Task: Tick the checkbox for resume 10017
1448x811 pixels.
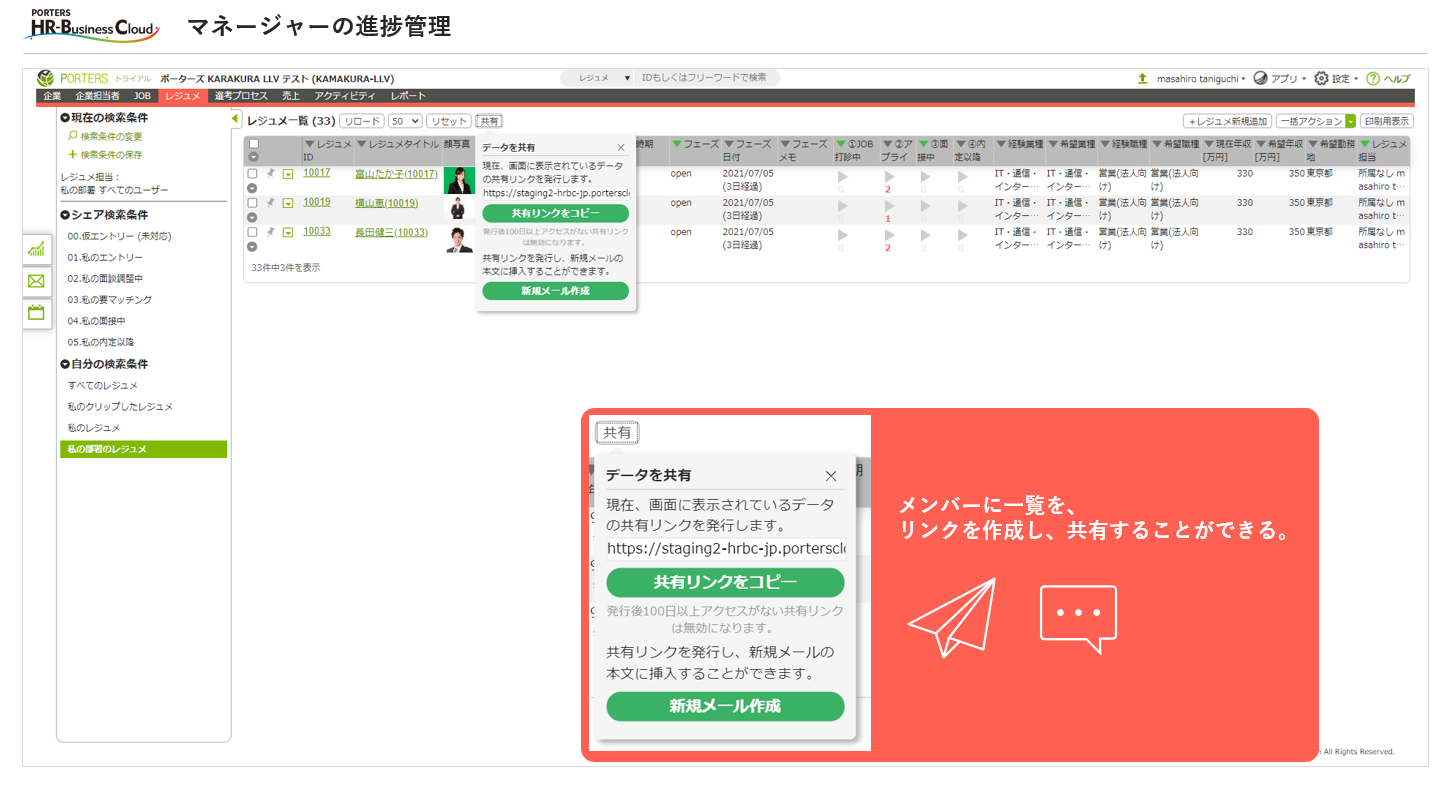Action: (x=253, y=174)
